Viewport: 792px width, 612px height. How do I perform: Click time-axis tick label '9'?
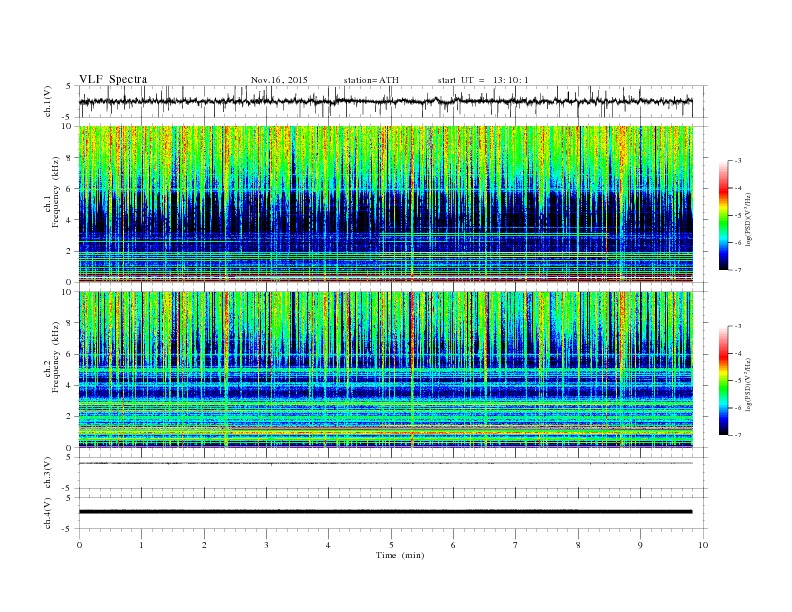click(640, 545)
